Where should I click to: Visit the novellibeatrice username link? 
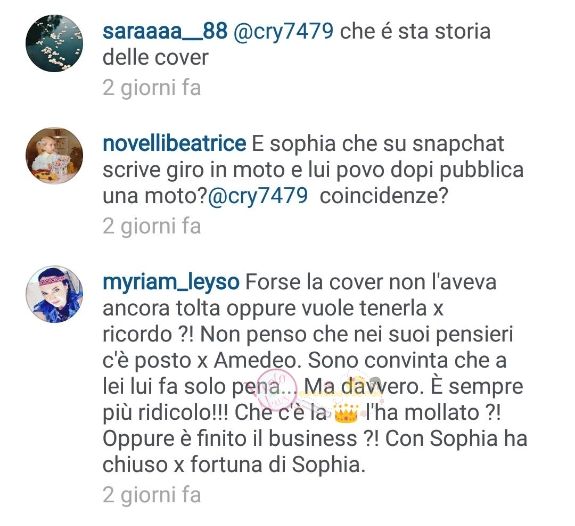pos(174,143)
